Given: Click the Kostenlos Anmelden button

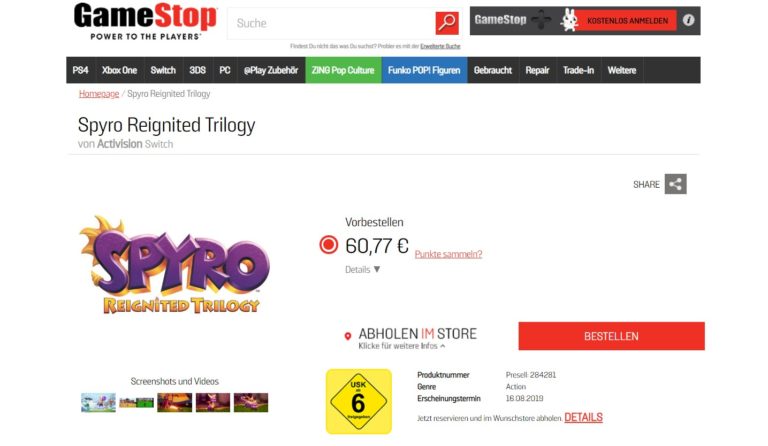Looking at the screenshot, I should coord(627,21).
